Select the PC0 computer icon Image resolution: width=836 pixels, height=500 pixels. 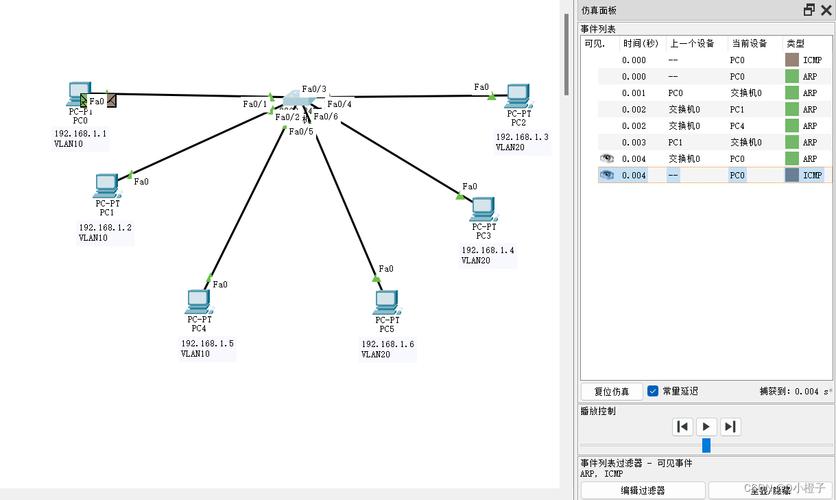coord(79,94)
